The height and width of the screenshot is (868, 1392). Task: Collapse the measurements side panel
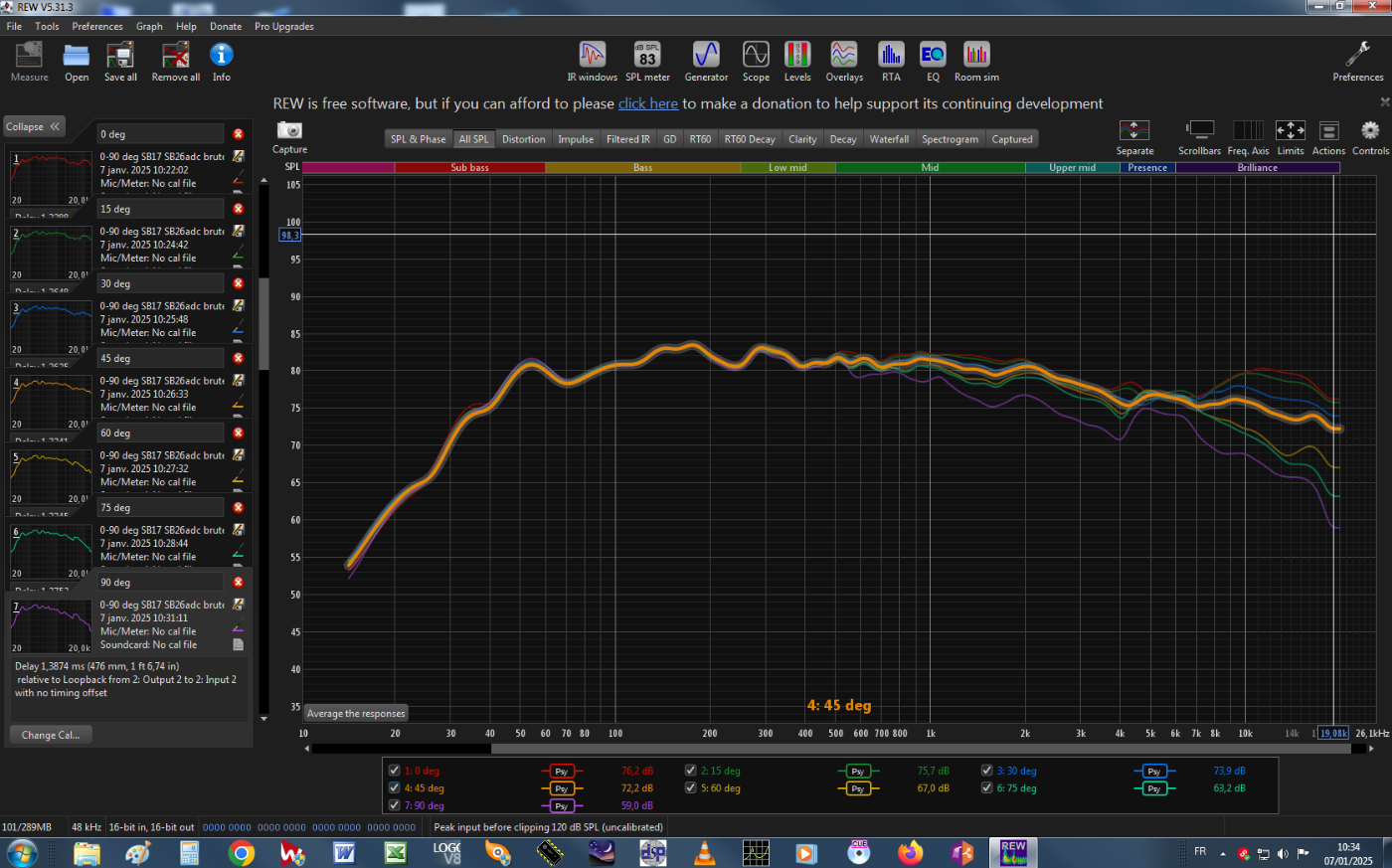point(34,127)
